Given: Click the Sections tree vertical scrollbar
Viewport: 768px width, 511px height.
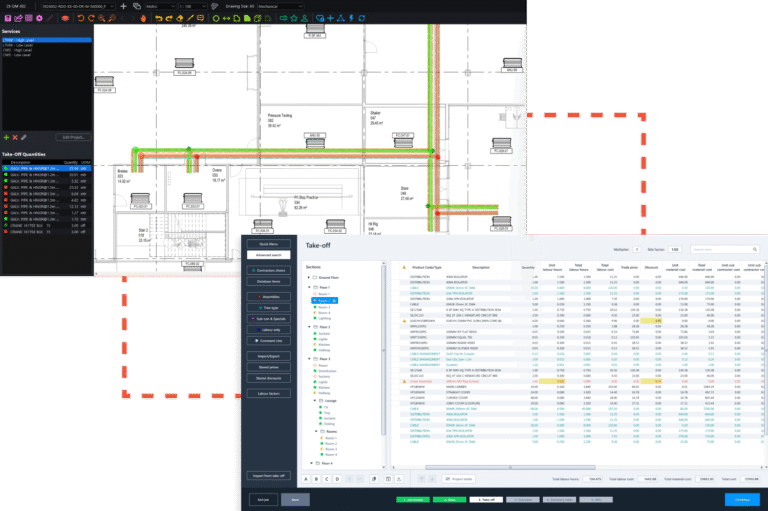Looking at the screenshot, I should tap(384, 350).
